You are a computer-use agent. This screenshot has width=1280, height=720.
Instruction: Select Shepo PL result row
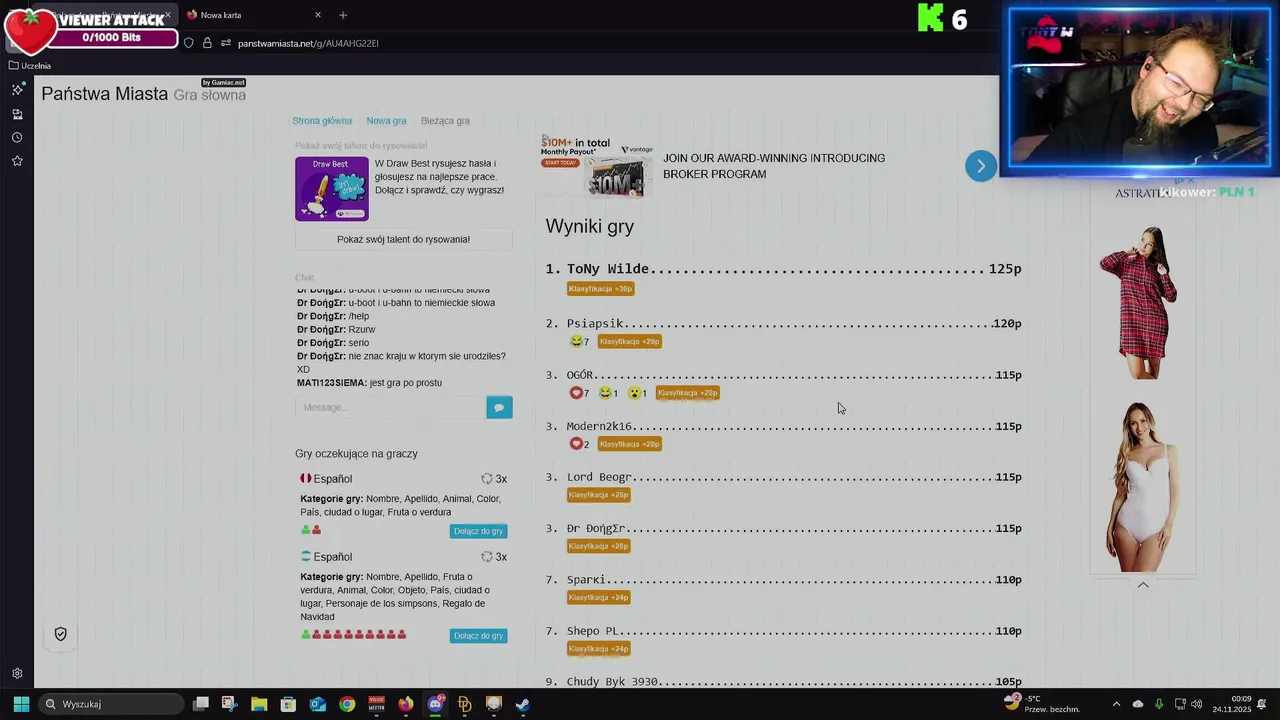(x=783, y=631)
